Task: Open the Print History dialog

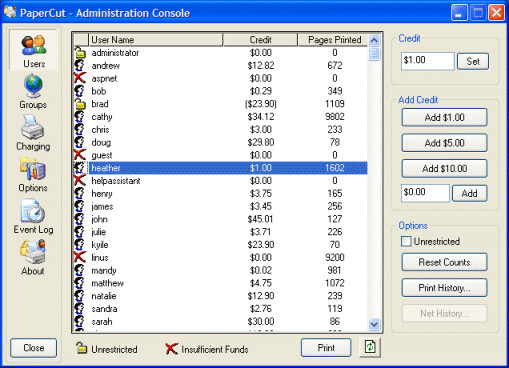Action: click(x=444, y=288)
